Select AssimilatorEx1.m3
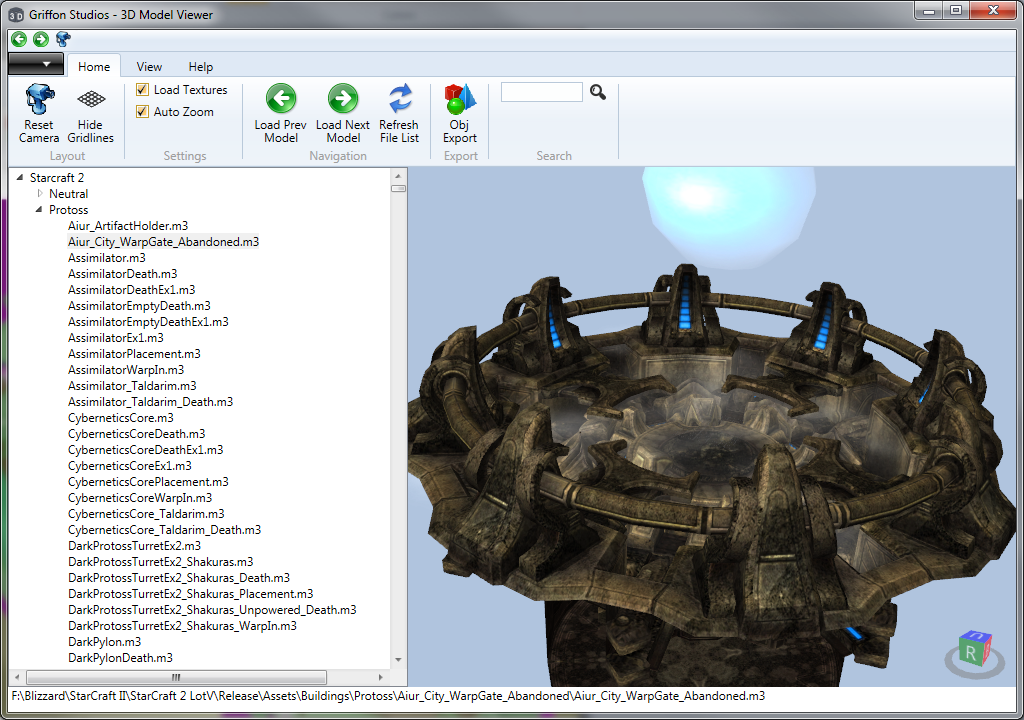 point(116,338)
